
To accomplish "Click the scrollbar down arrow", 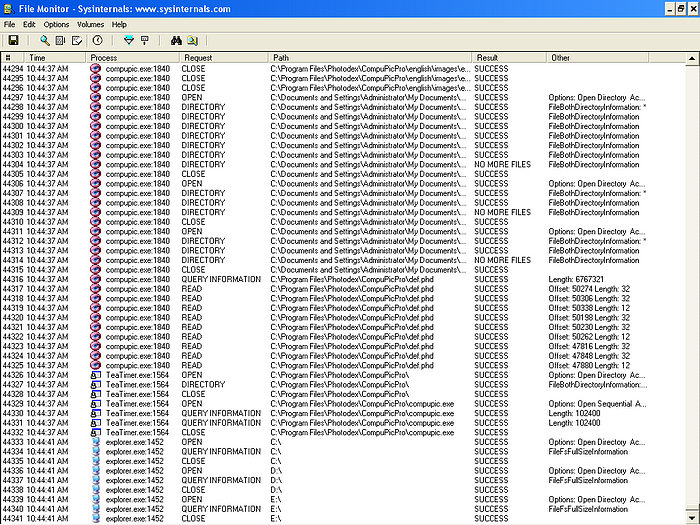I will click(692, 518).
